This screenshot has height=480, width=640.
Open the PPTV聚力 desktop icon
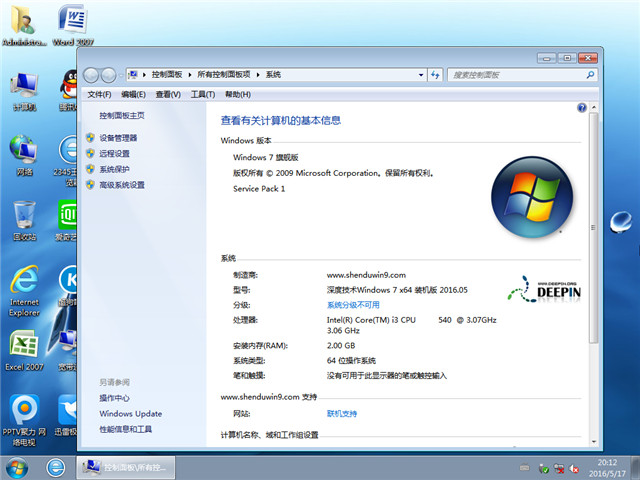pos(24,420)
